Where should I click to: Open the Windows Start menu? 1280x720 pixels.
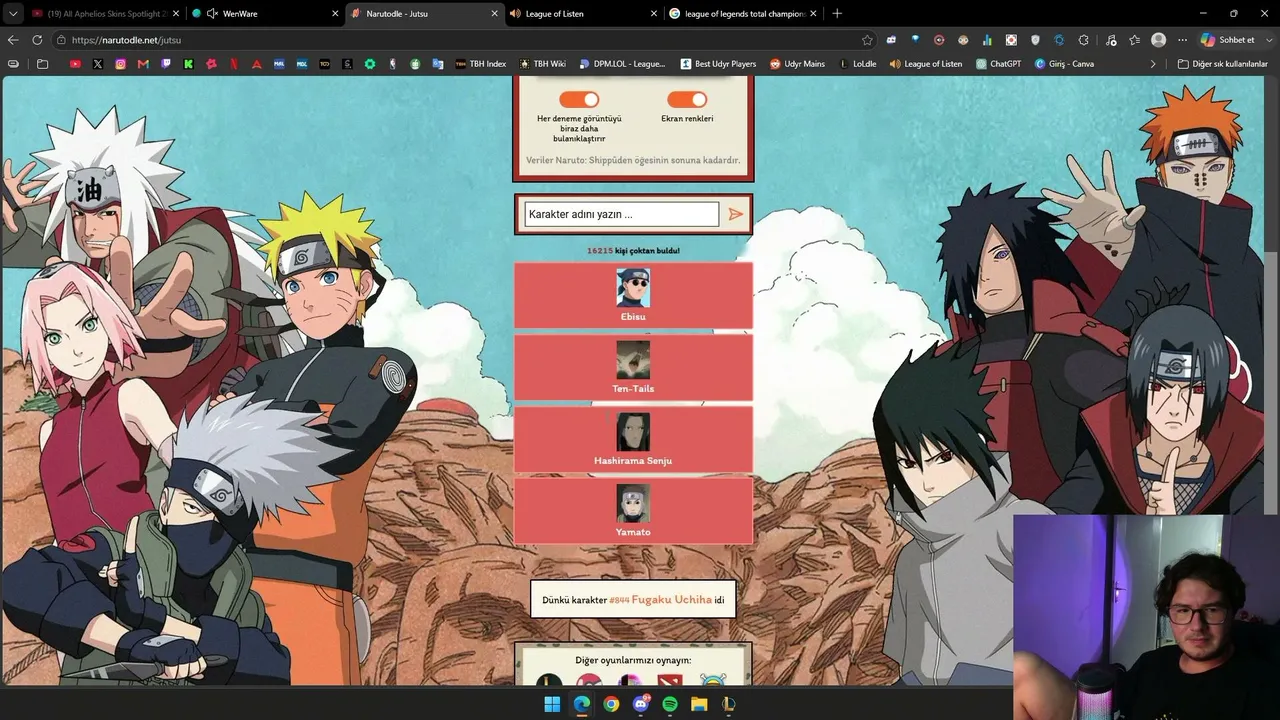tap(552, 704)
